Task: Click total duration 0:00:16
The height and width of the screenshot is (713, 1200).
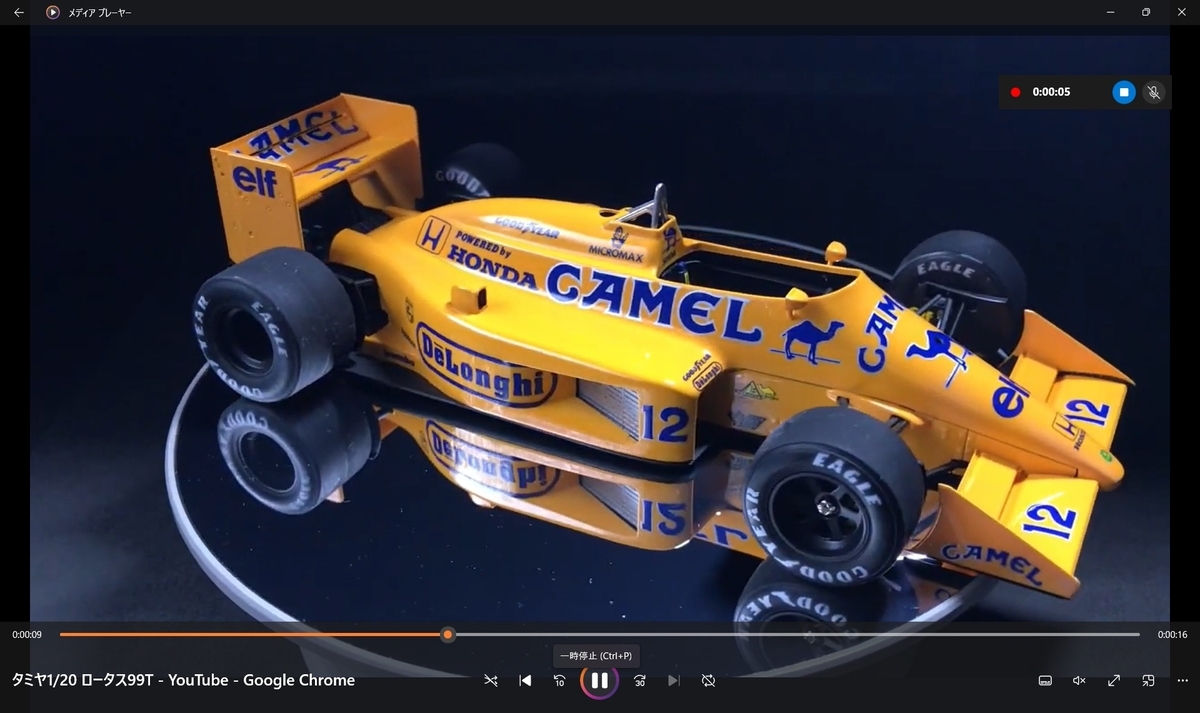Action: (x=1172, y=634)
